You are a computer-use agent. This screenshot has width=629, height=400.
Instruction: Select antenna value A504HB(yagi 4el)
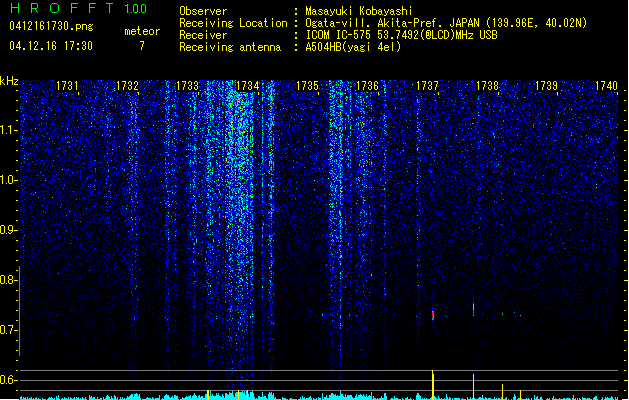pos(353,47)
